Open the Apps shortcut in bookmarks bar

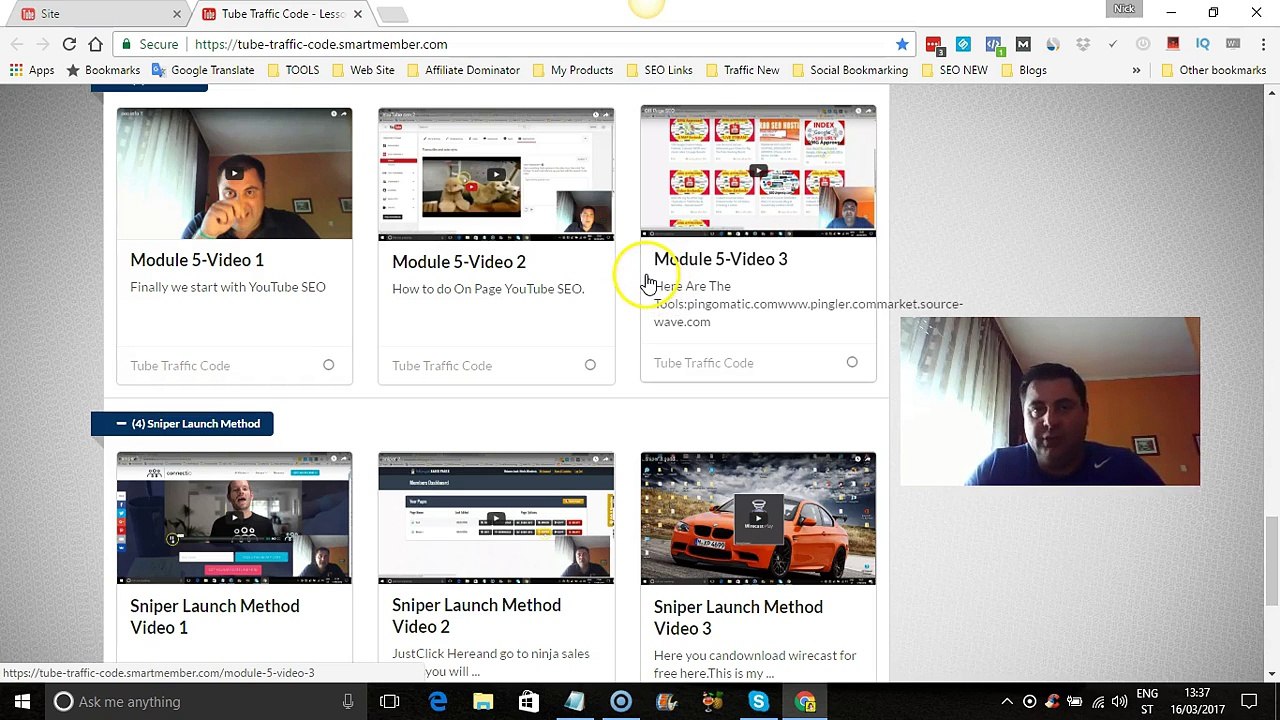[x=32, y=70]
